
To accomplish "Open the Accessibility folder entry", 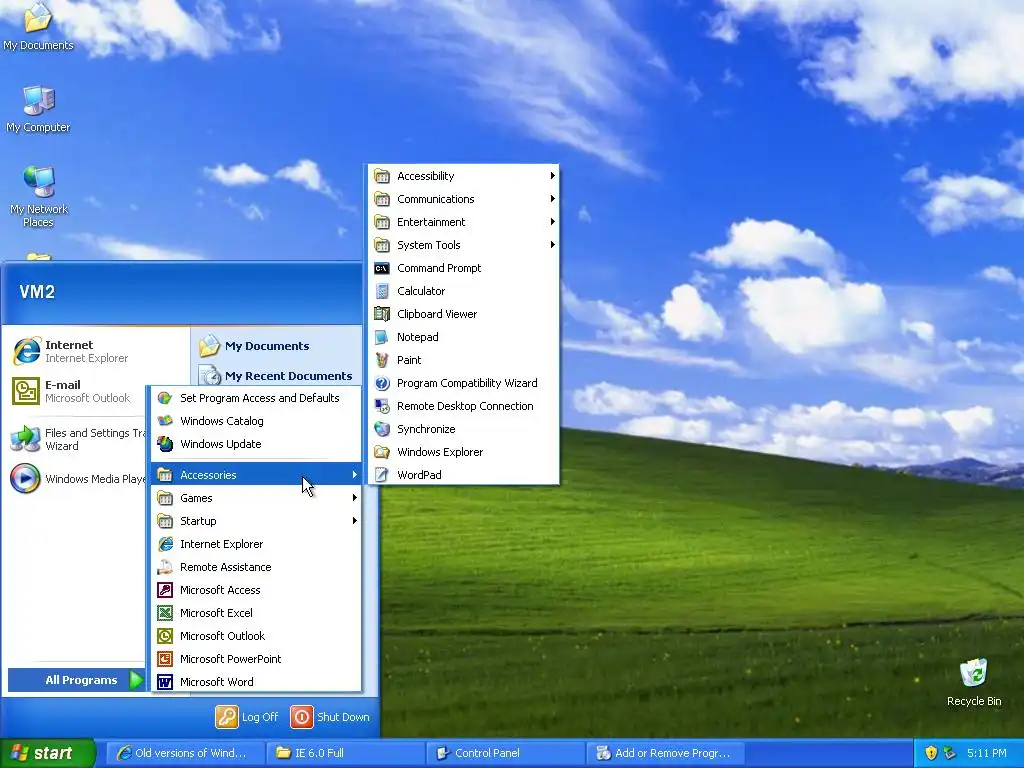I will click(464, 176).
